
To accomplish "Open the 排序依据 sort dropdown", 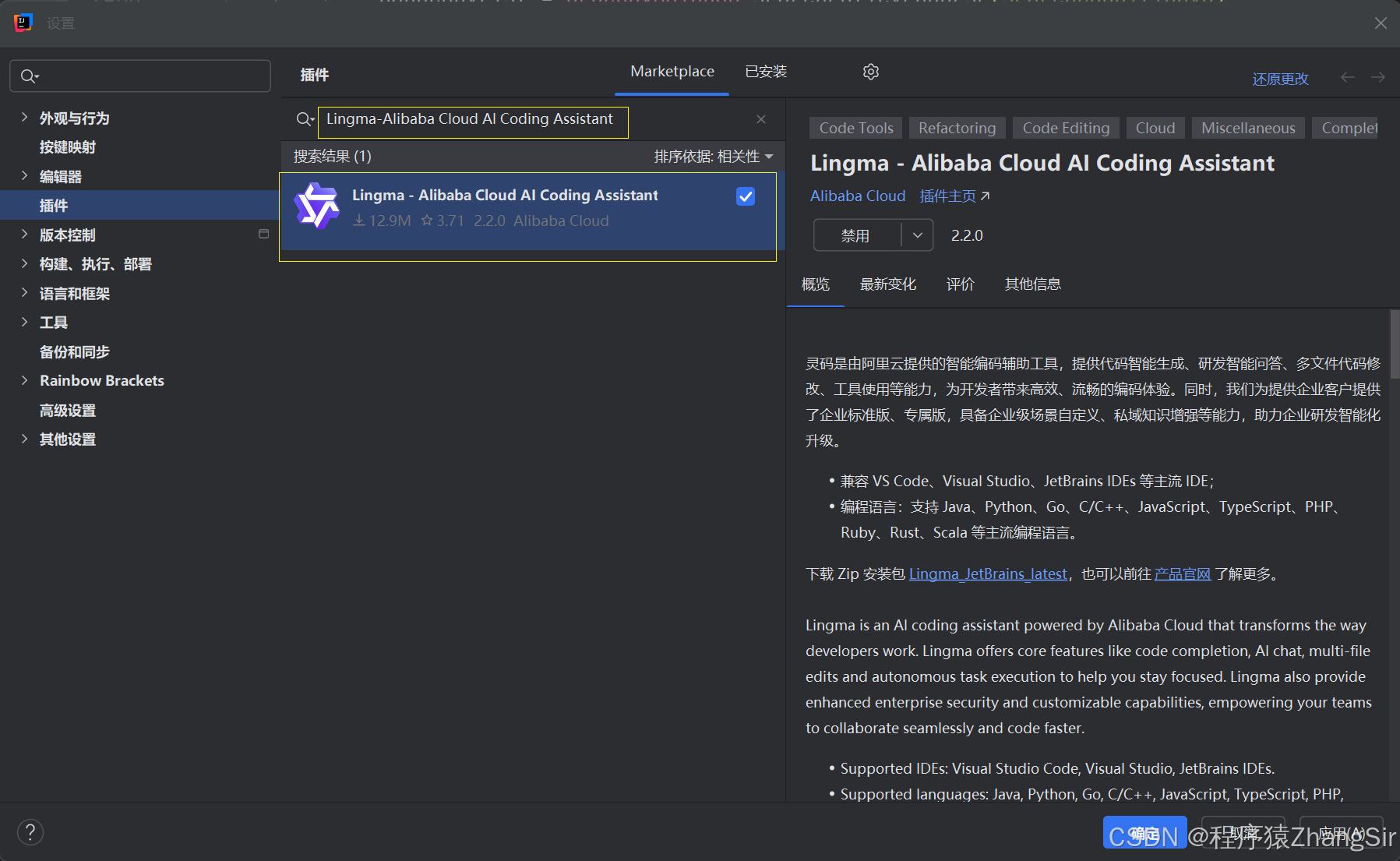I will click(x=714, y=157).
